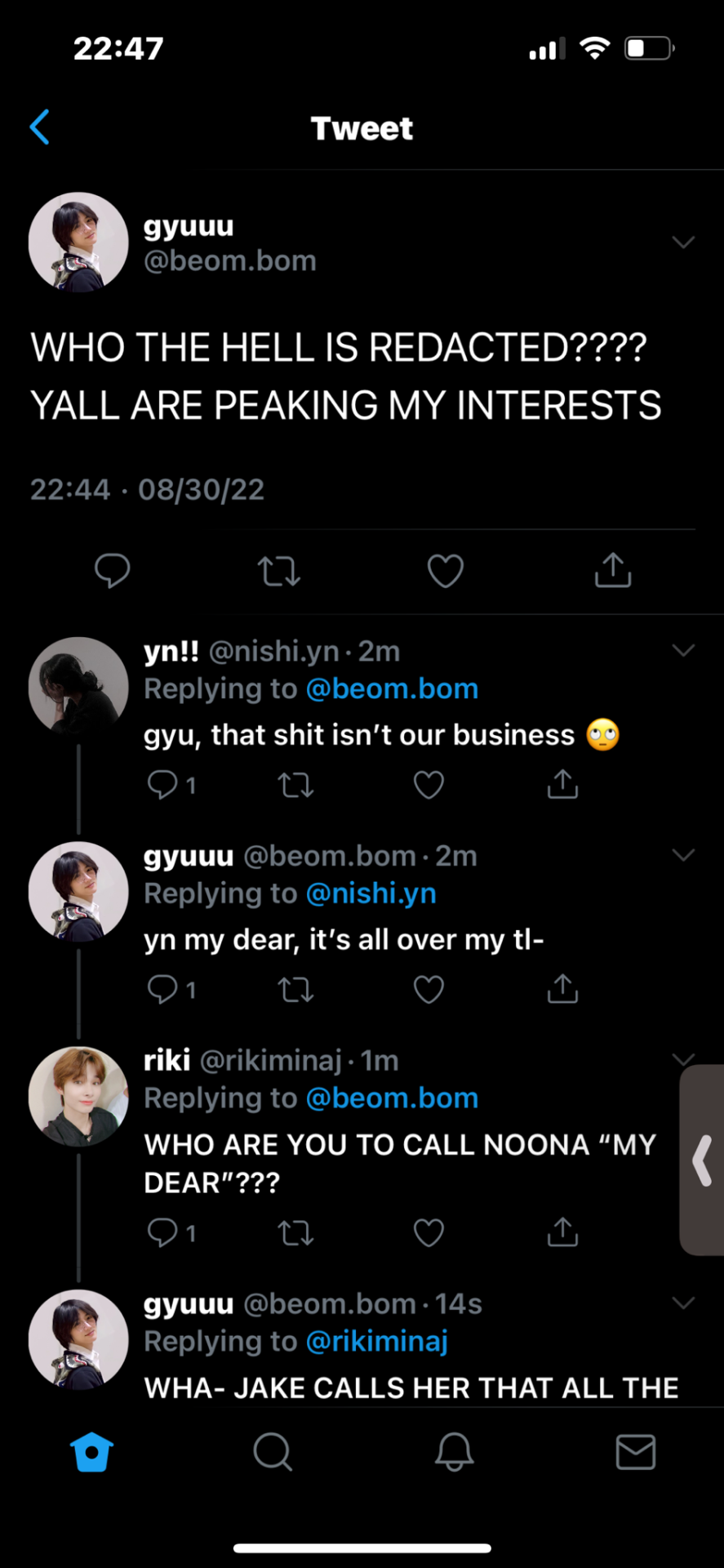724x1568 pixels.
Task: Like yn!!'s reply about business
Action: click(x=429, y=785)
